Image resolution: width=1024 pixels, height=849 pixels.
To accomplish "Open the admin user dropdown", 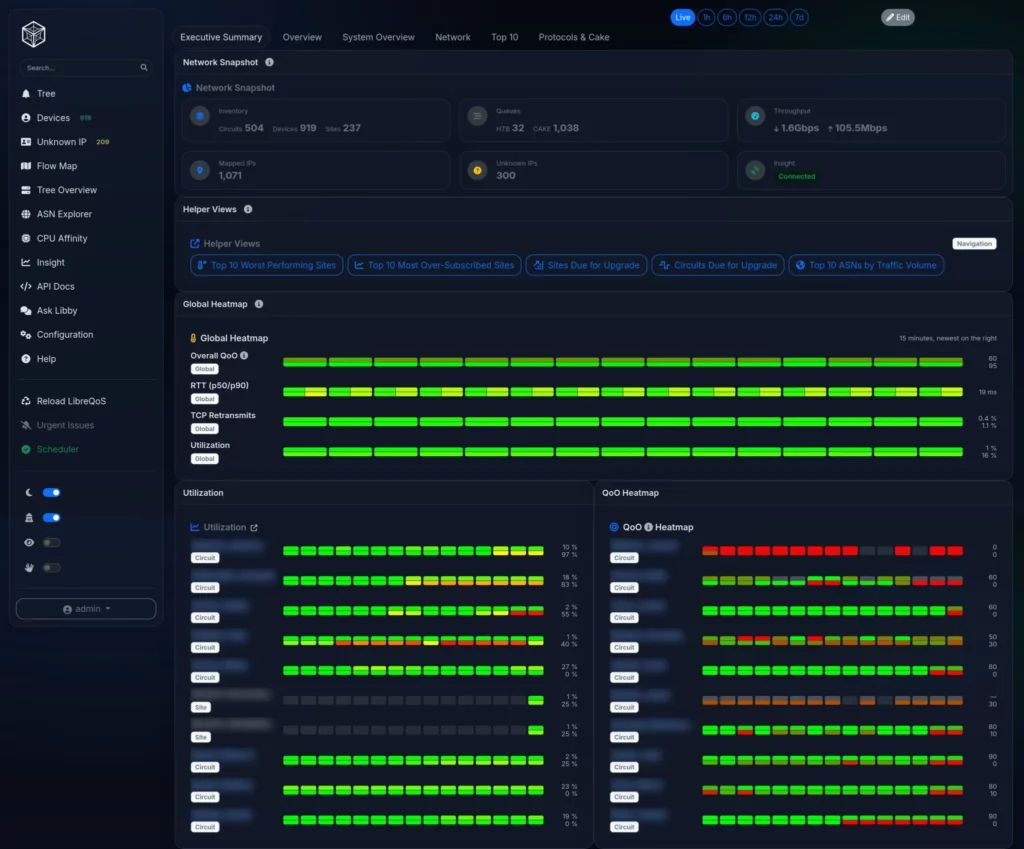I will [x=86, y=609].
